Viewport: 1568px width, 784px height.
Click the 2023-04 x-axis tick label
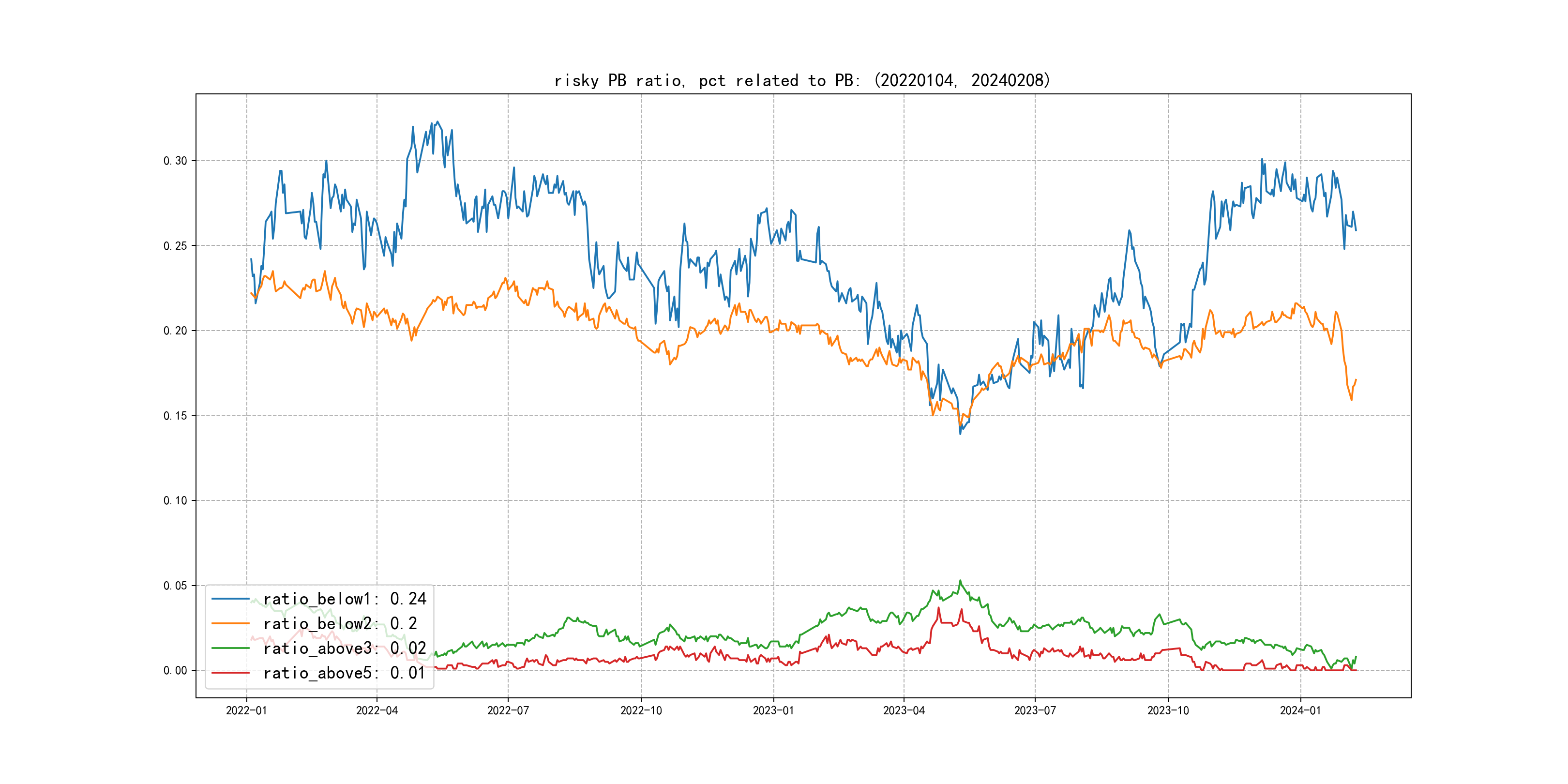[x=904, y=710]
